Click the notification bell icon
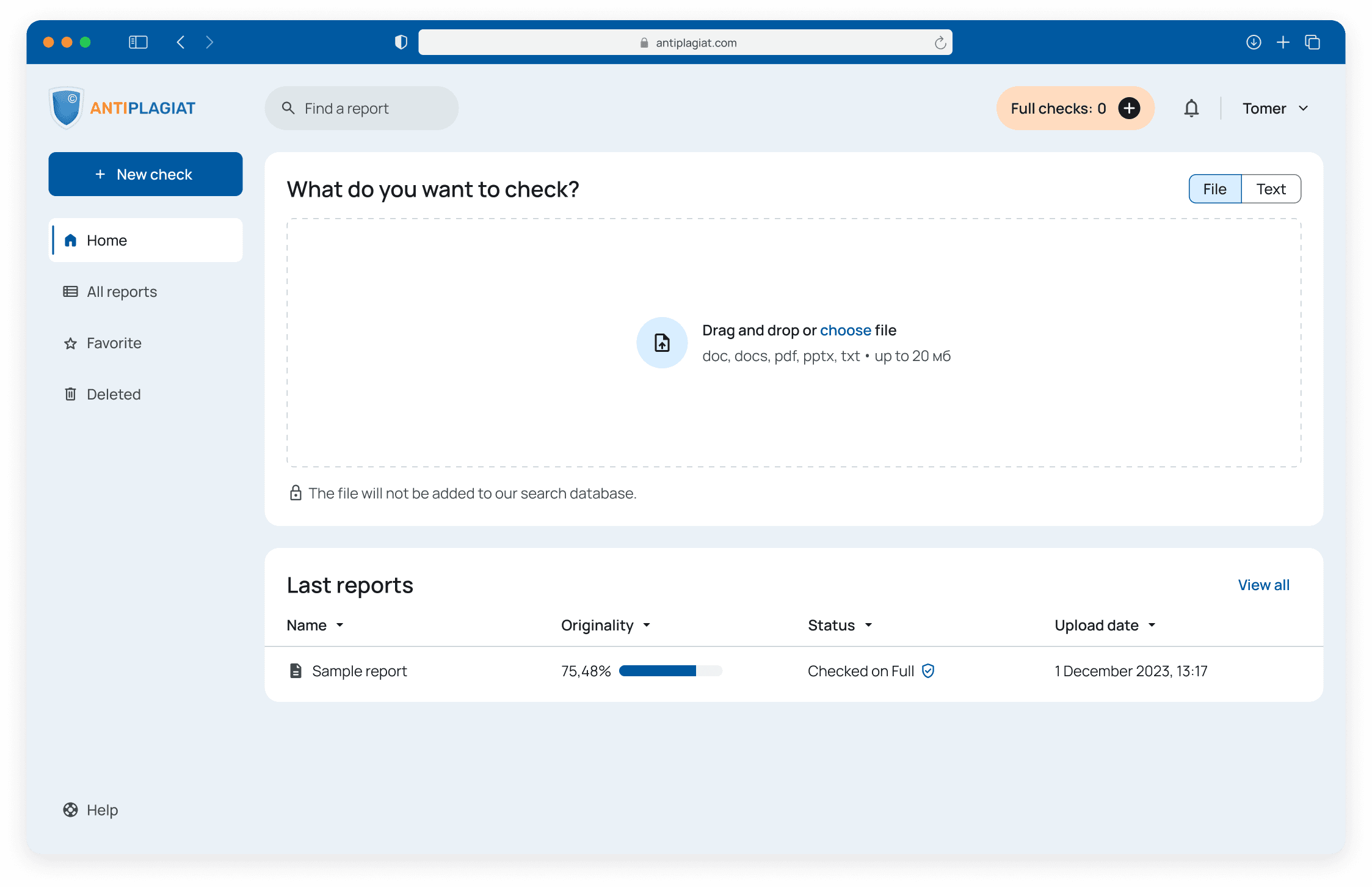This screenshot has width=1372, height=887. pos(1191,108)
